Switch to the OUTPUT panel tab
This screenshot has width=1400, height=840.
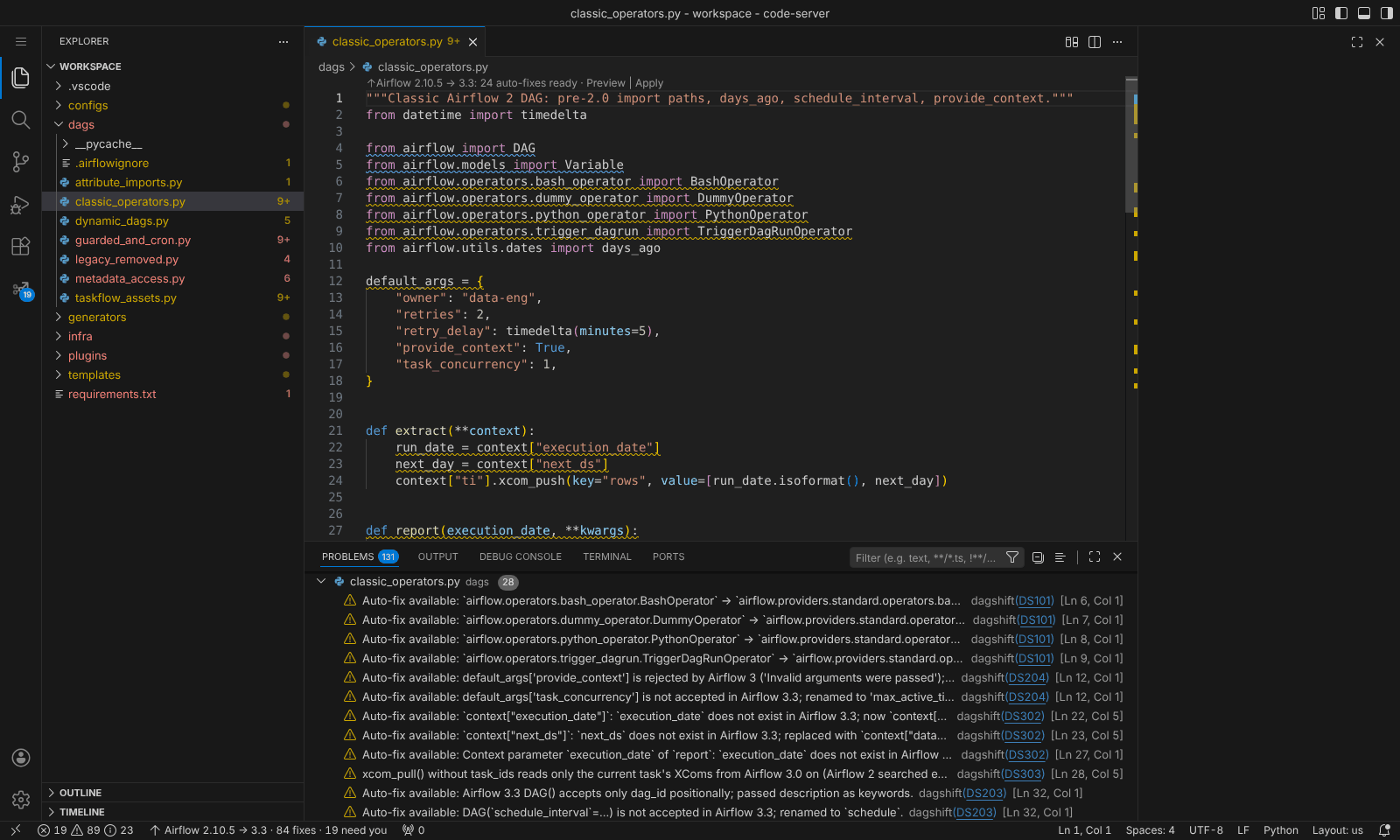pos(437,556)
